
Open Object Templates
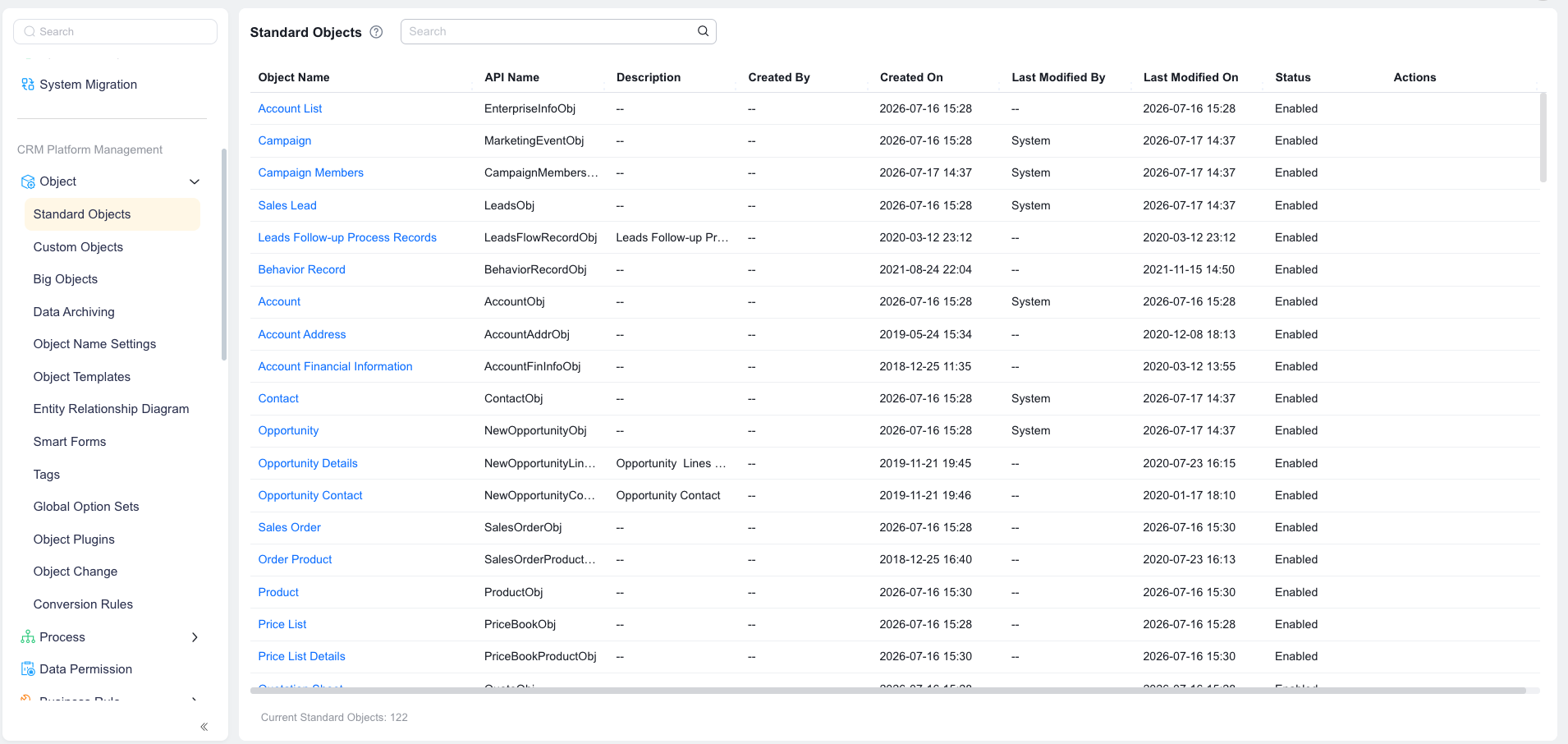pyautogui.click(x=82, y=377)
